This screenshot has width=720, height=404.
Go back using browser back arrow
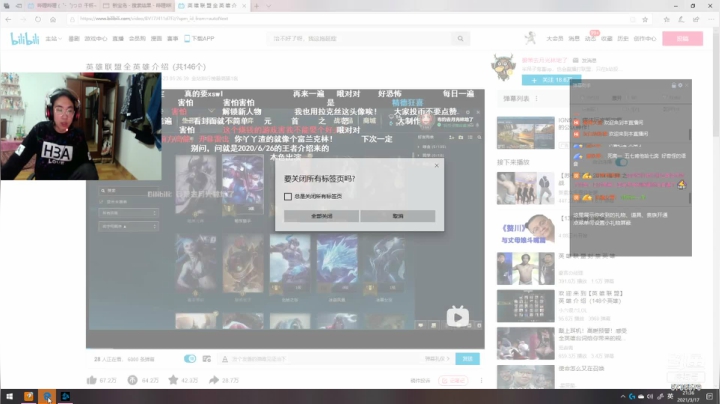[9, 19]
